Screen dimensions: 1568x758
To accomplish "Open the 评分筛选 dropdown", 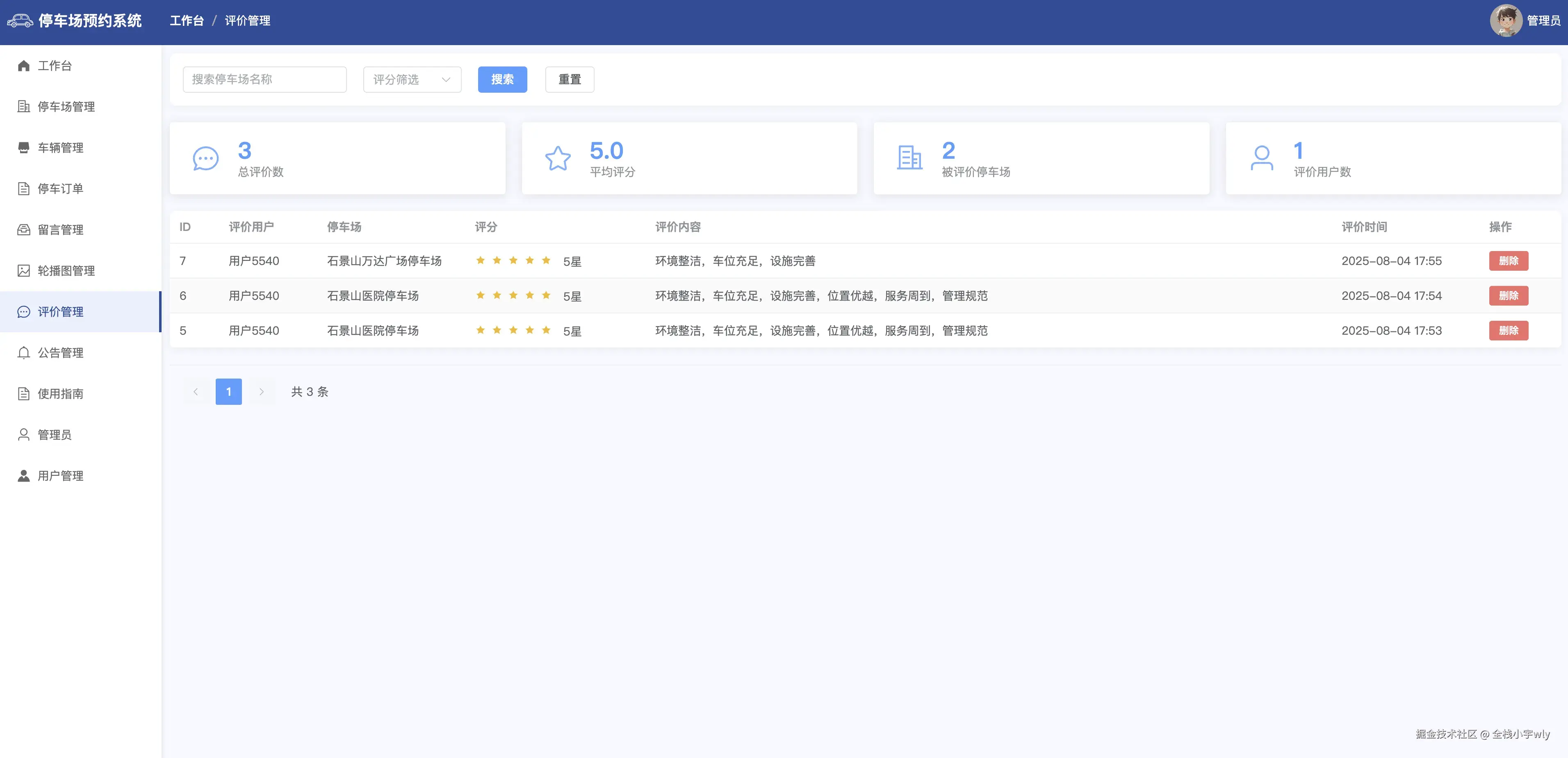I will point(412,80).
